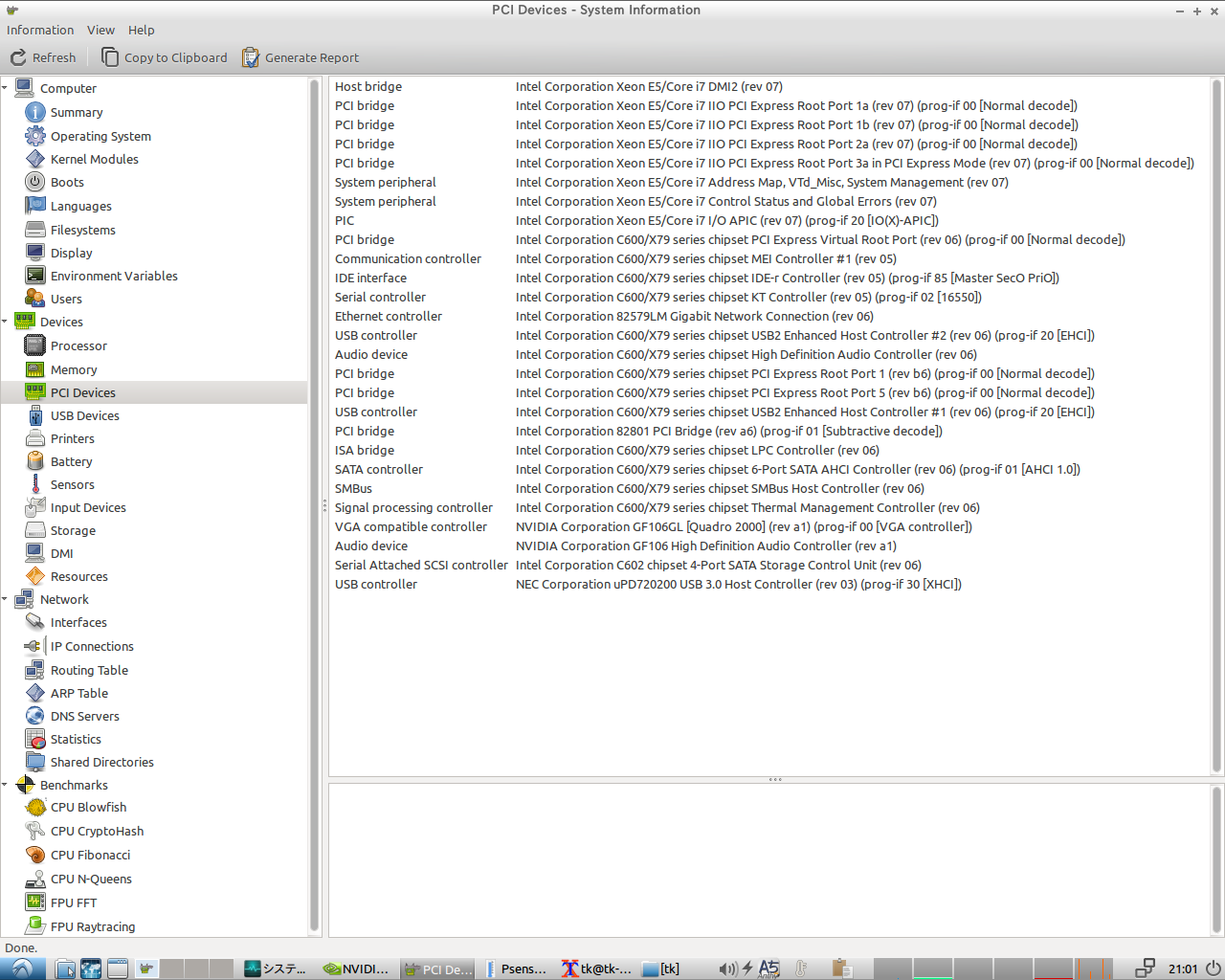Click the sidebar vertical scrollbar
The height and width of the screenshot is (980, 1225).
click(314, 505)
